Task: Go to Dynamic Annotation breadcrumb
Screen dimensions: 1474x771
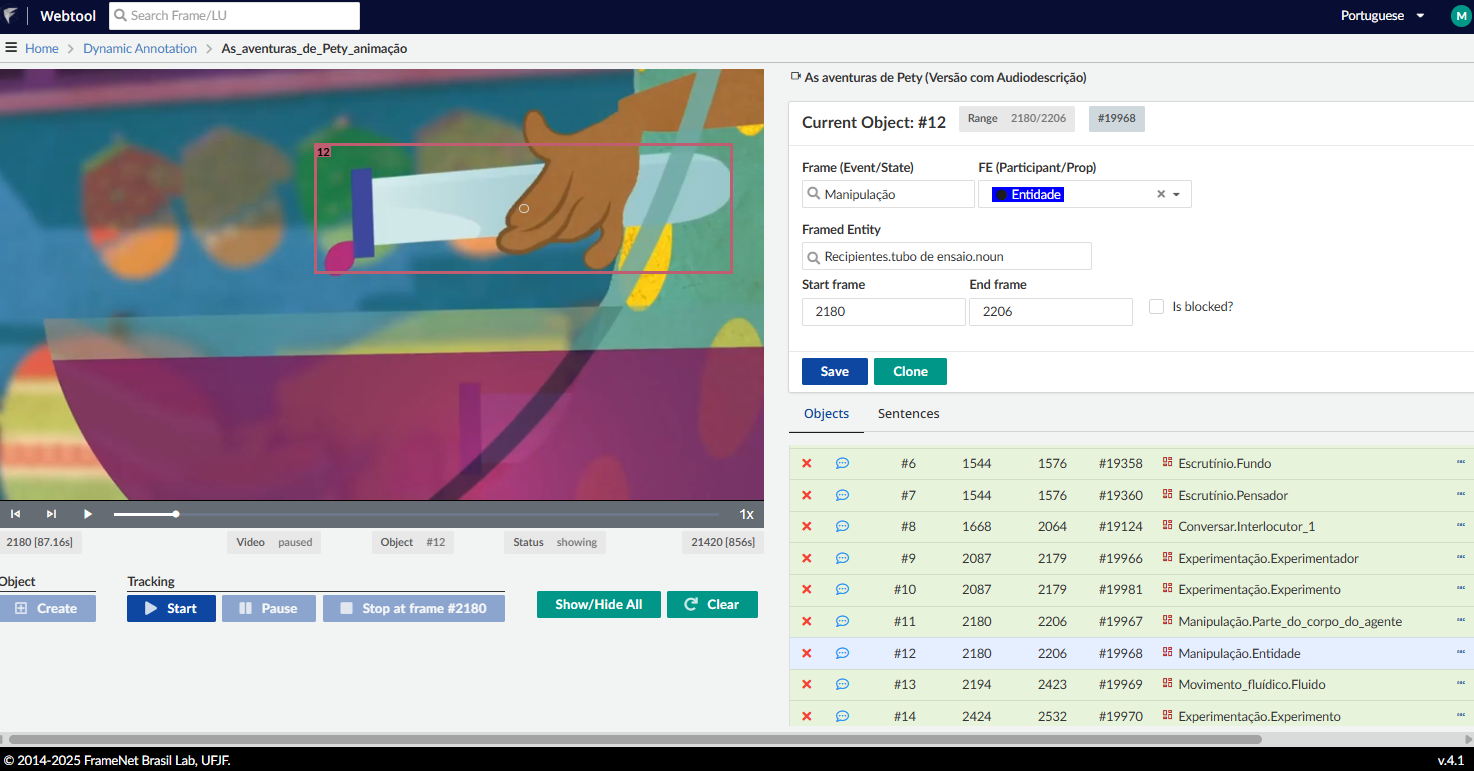Action: [140, 48]
